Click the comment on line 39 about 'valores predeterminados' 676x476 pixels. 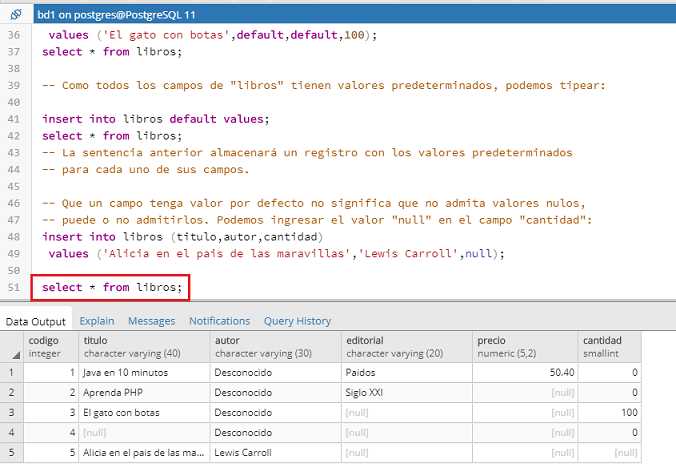pyautogui.click(x=324, y=85)
